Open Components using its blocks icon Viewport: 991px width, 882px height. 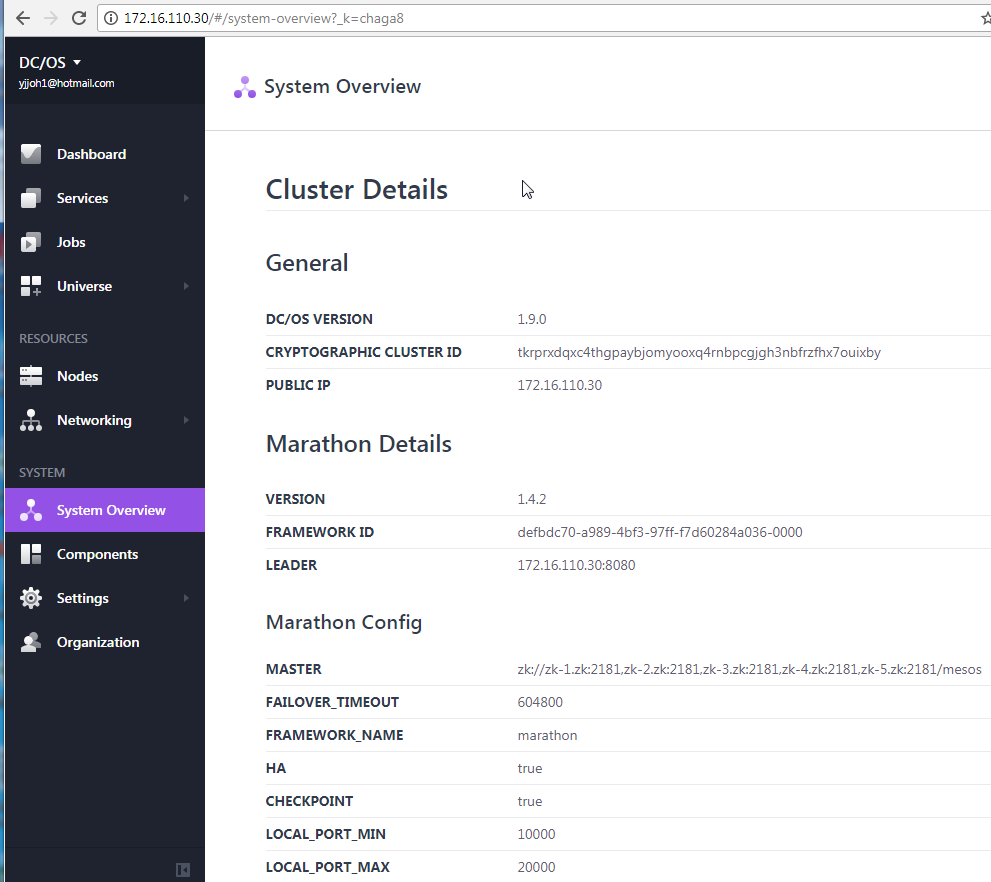30,554
